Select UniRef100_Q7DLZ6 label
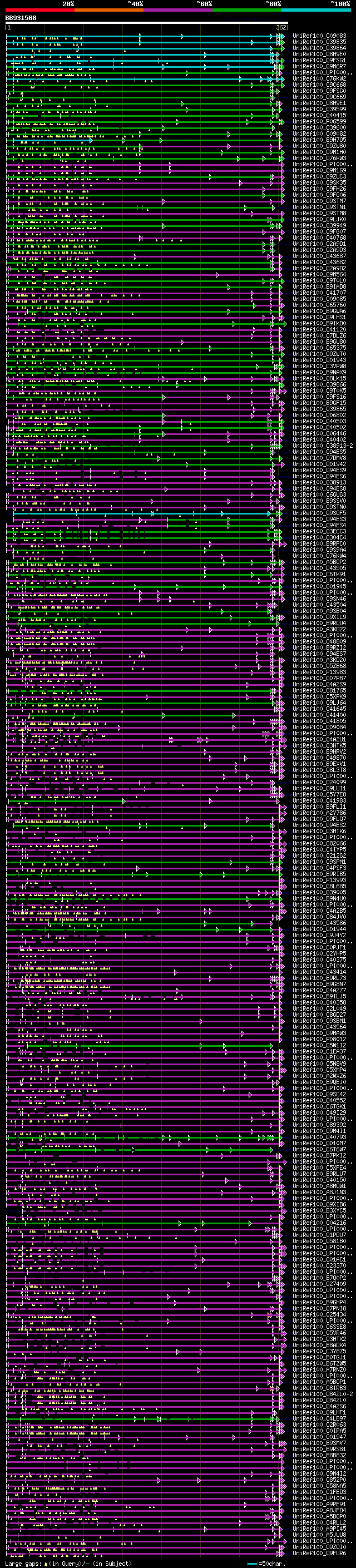Image resolution: width=356 pixels, height=1568 pixels. 319,335
